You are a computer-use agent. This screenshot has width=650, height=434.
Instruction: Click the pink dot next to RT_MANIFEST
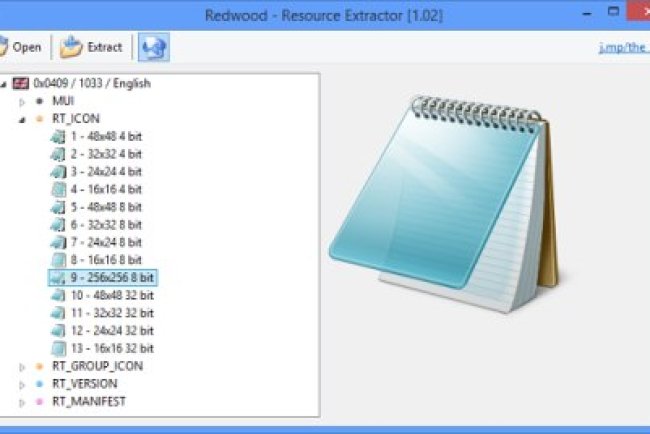click(x=40, y=401)
